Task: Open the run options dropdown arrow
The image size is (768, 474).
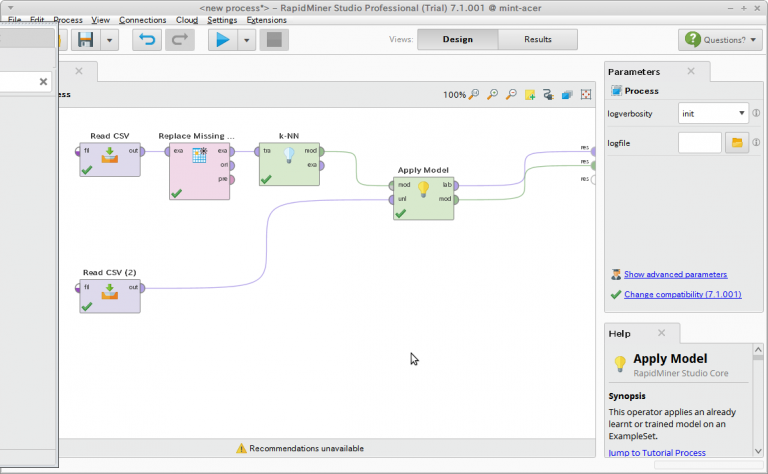Action: pyautogui.click(x=247, y=40)
